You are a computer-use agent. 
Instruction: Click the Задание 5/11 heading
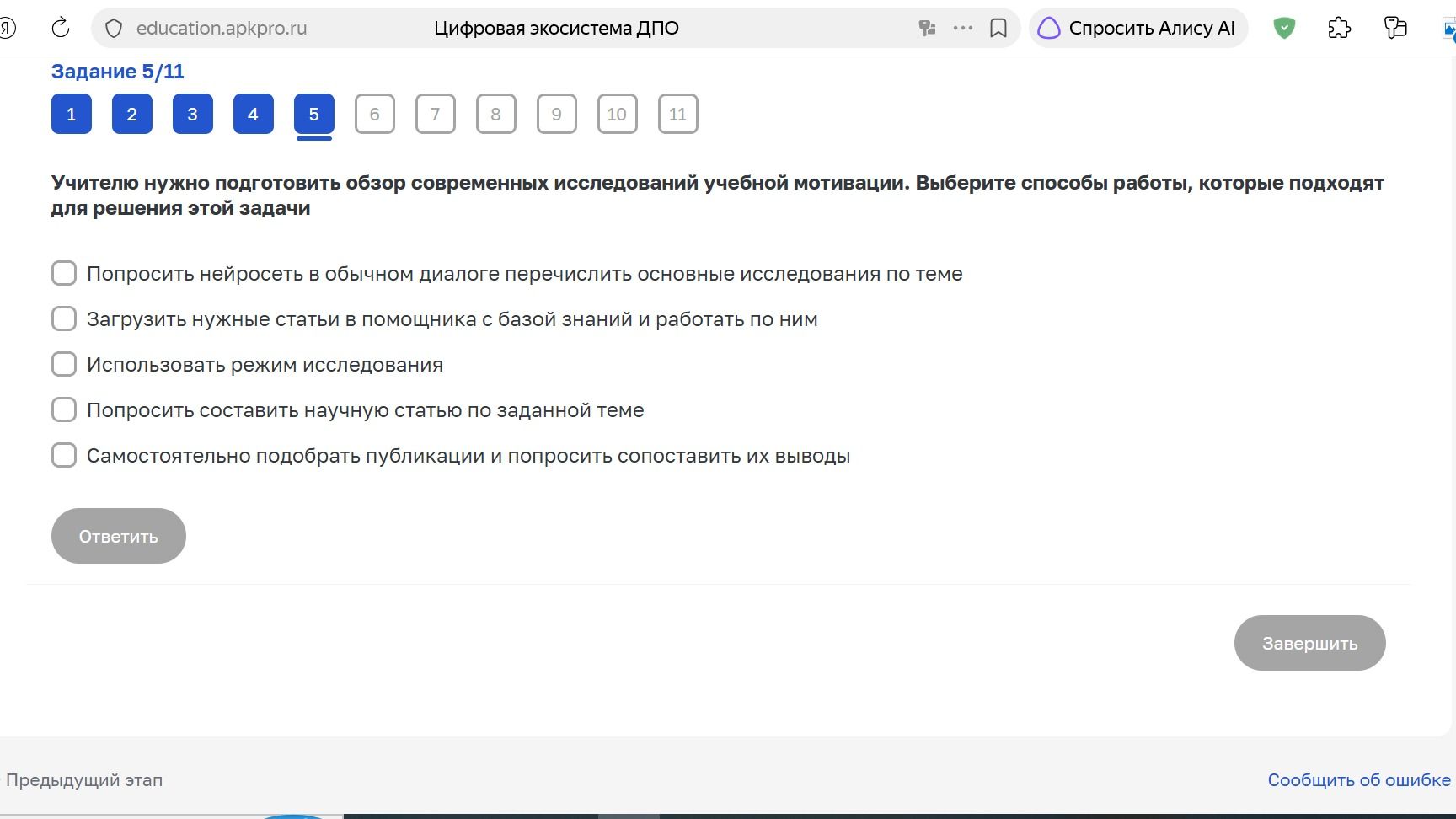118,72
